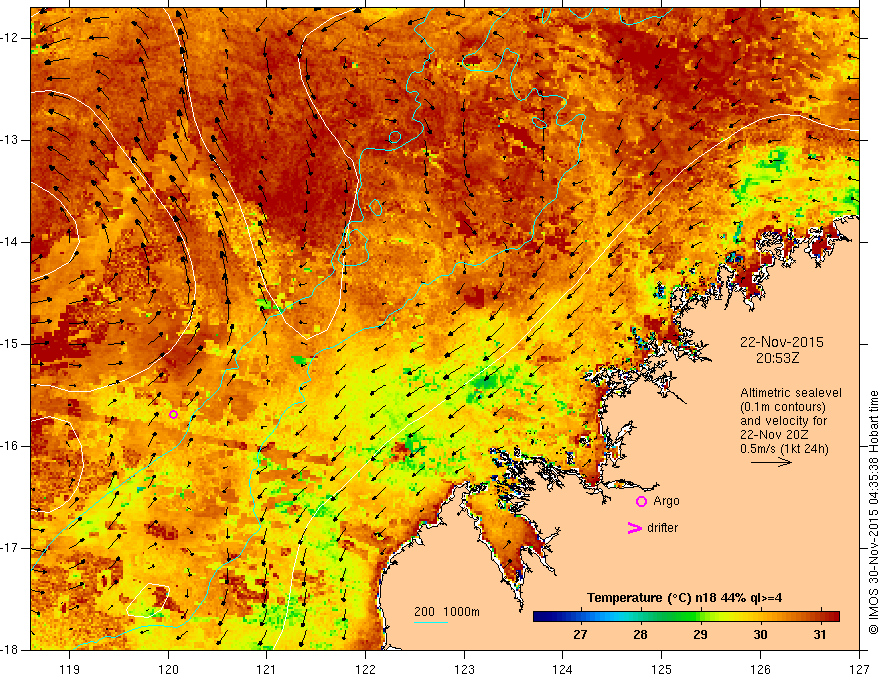
Task: Click the 125 longitude axis label
Action: [x=662, y=670]
